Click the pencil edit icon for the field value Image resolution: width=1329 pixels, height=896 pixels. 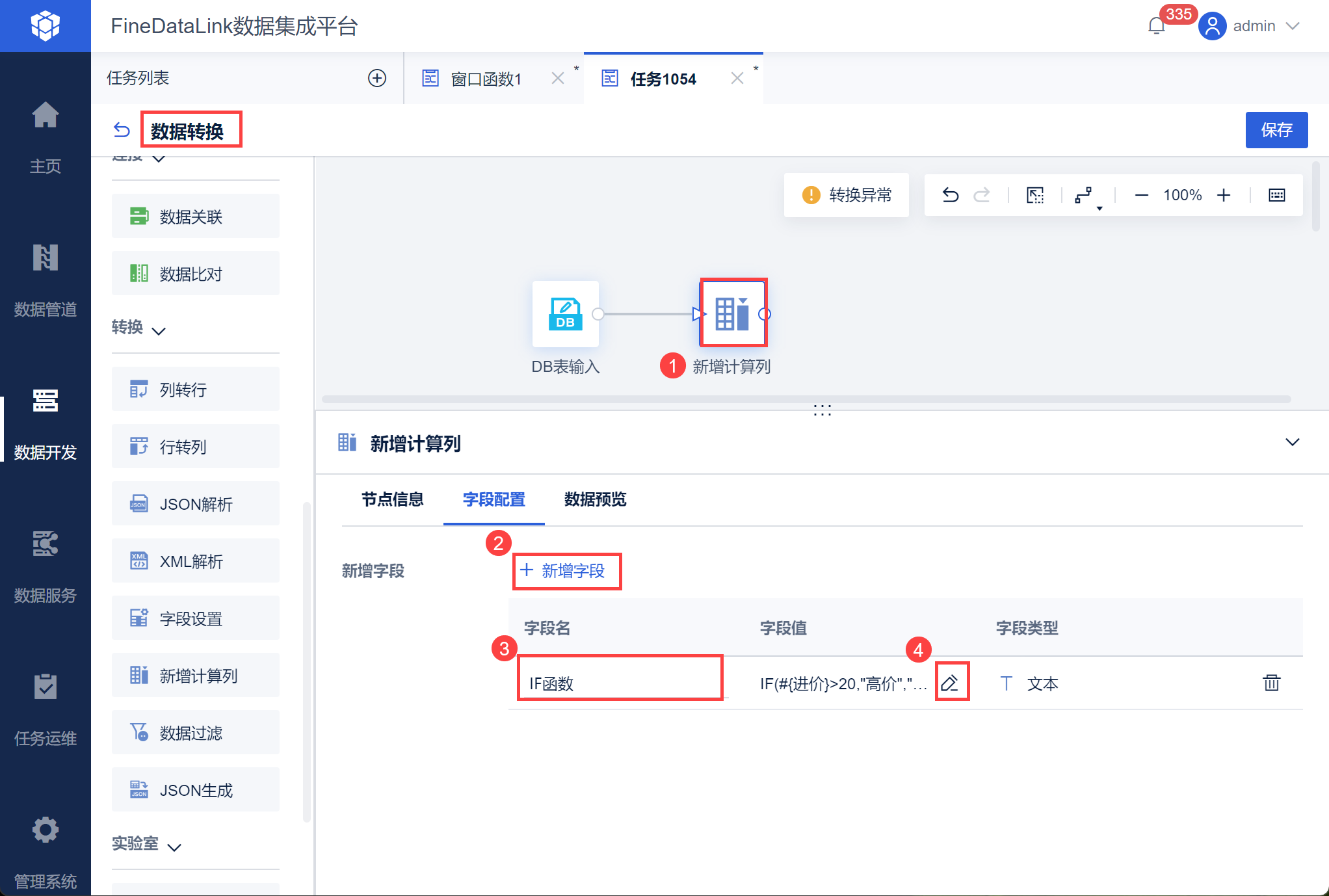(950, 683)
